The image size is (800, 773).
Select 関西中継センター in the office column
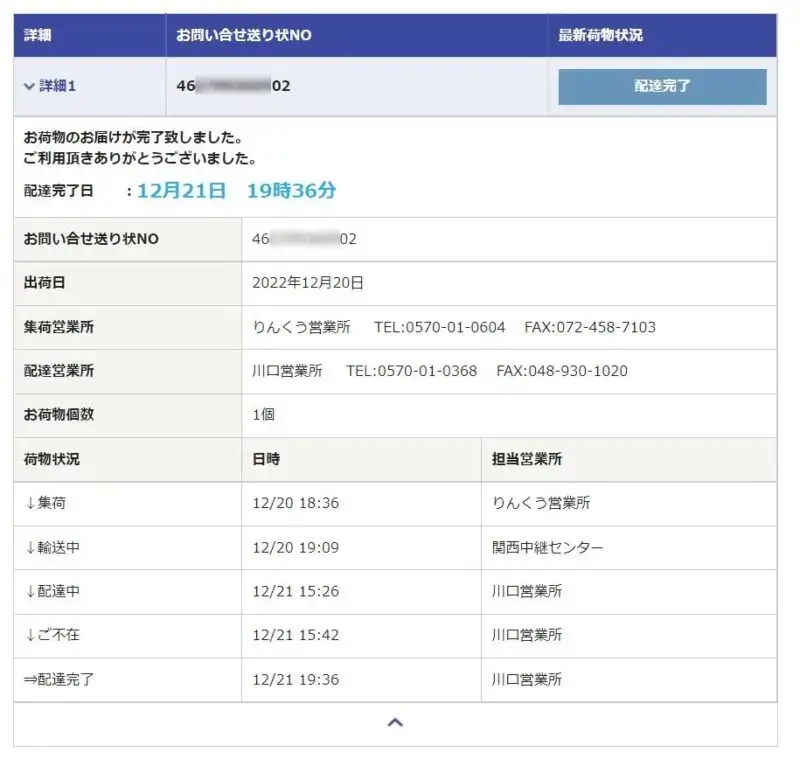[547, 547]
